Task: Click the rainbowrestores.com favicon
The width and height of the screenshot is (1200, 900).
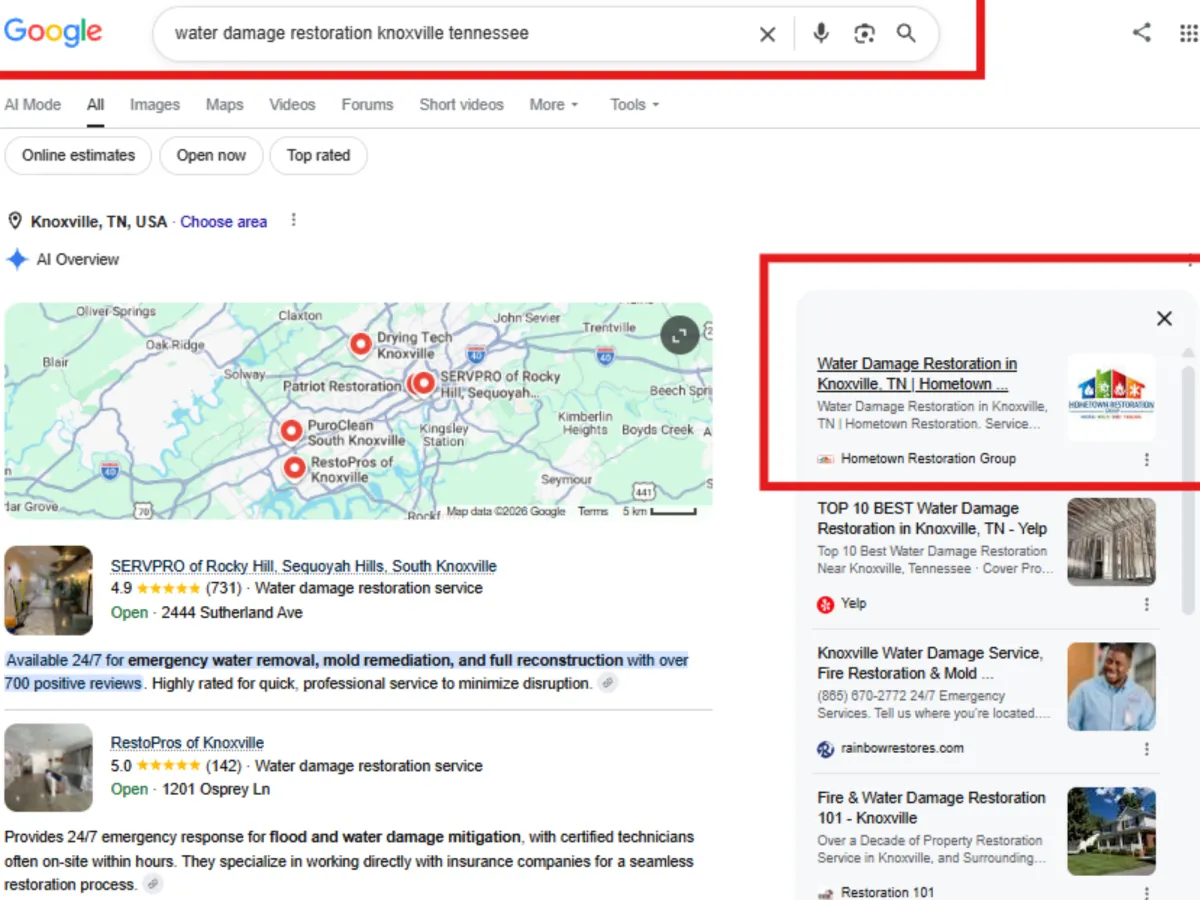Action: pos(826,749)
